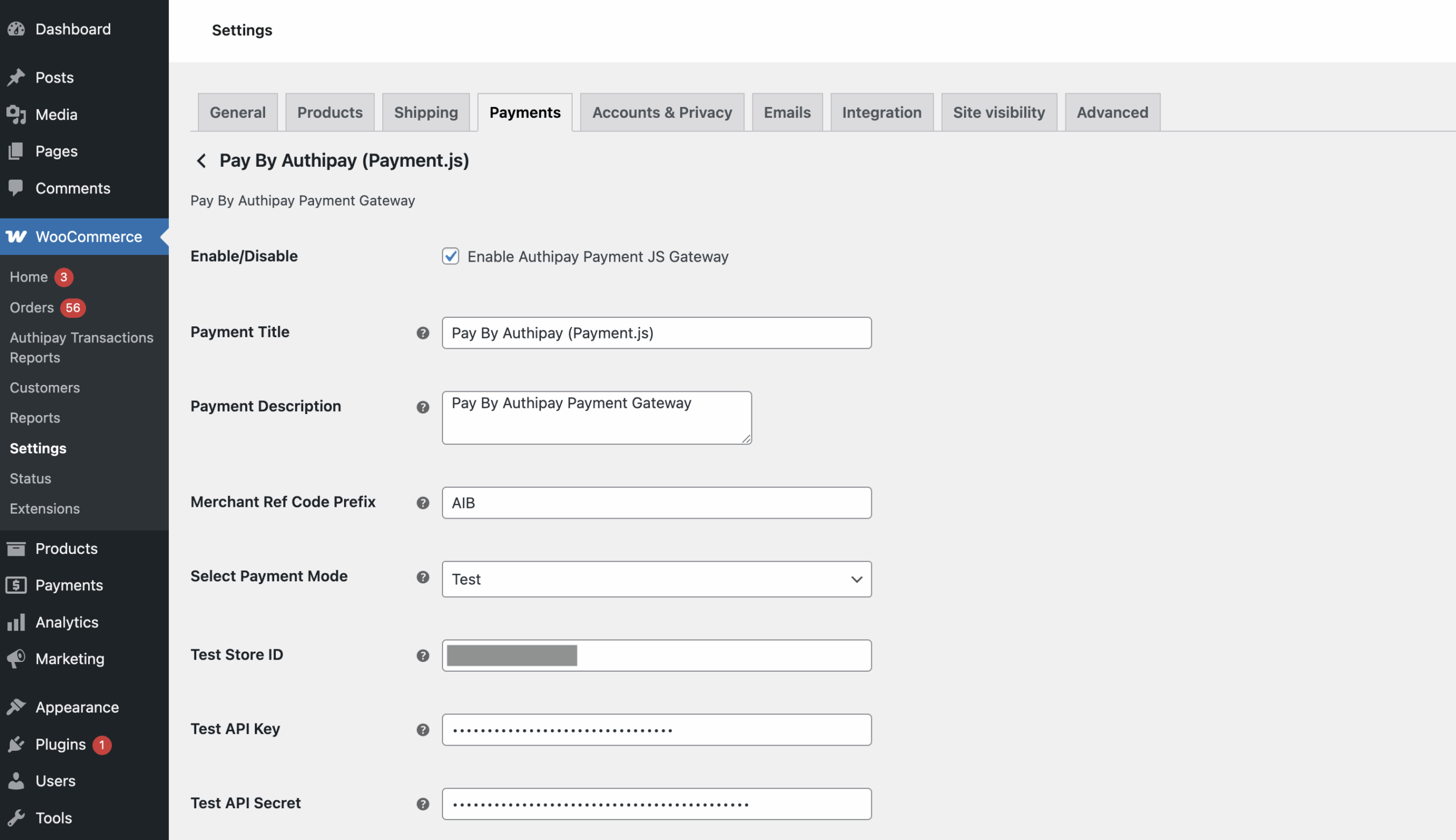Open the Advanced tab
The width and height of the screenshot is (1456, 840).
(1112, 112)
